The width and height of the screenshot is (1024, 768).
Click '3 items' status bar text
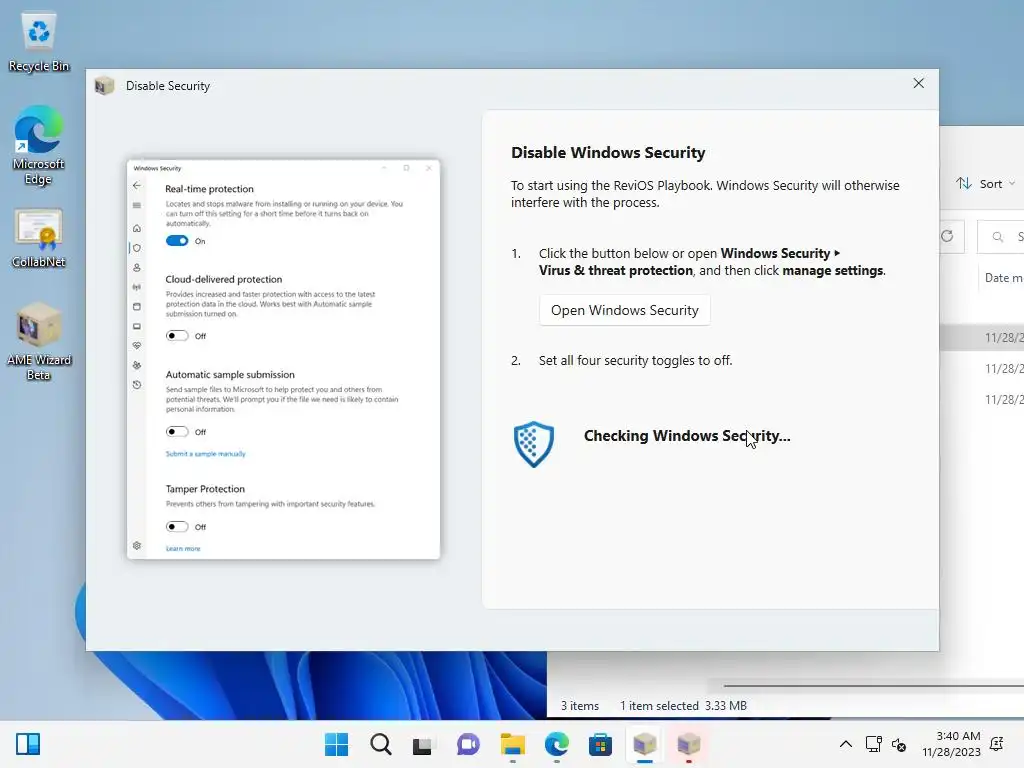(580, 706)
